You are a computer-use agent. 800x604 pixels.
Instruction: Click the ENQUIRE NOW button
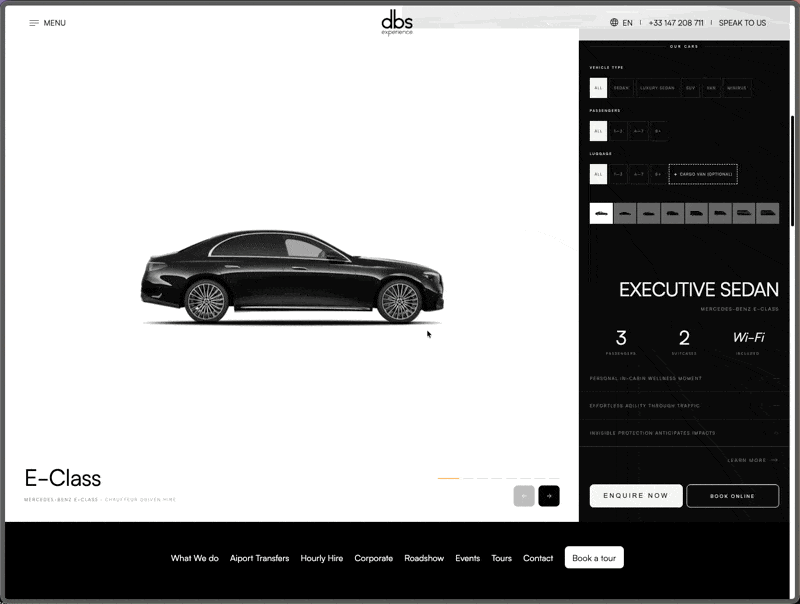pos(636,495)
